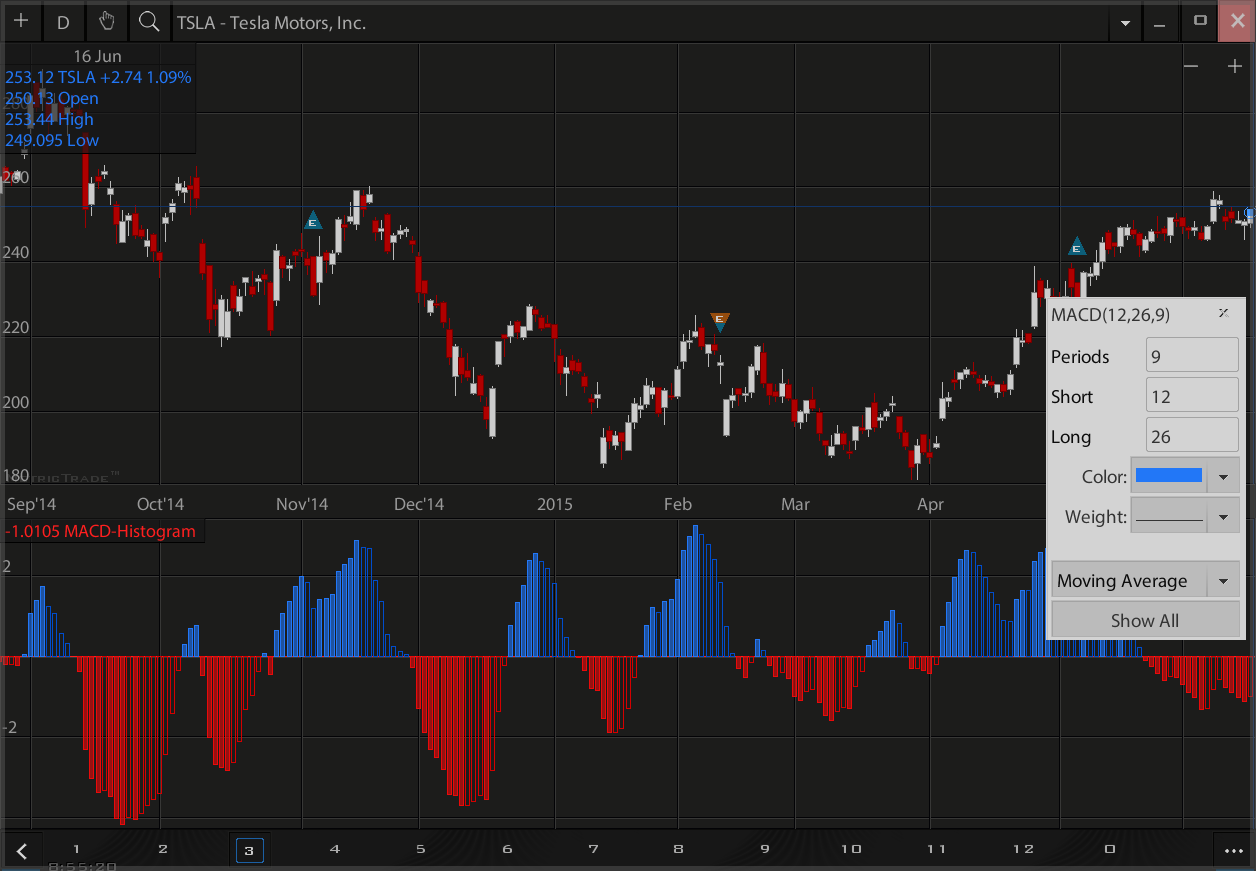
Task: Switch to page tab 5
Action: 421,849
